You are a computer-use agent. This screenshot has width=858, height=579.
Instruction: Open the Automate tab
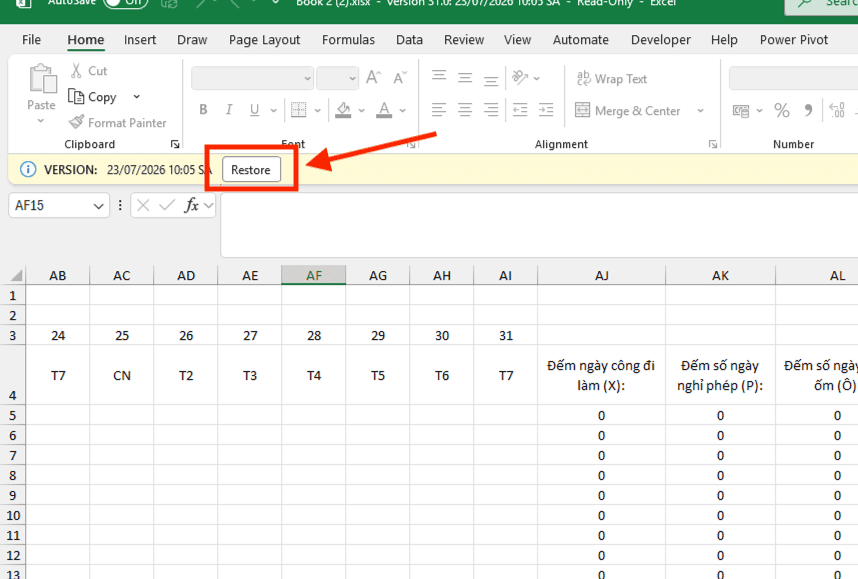tap(581, 40)
